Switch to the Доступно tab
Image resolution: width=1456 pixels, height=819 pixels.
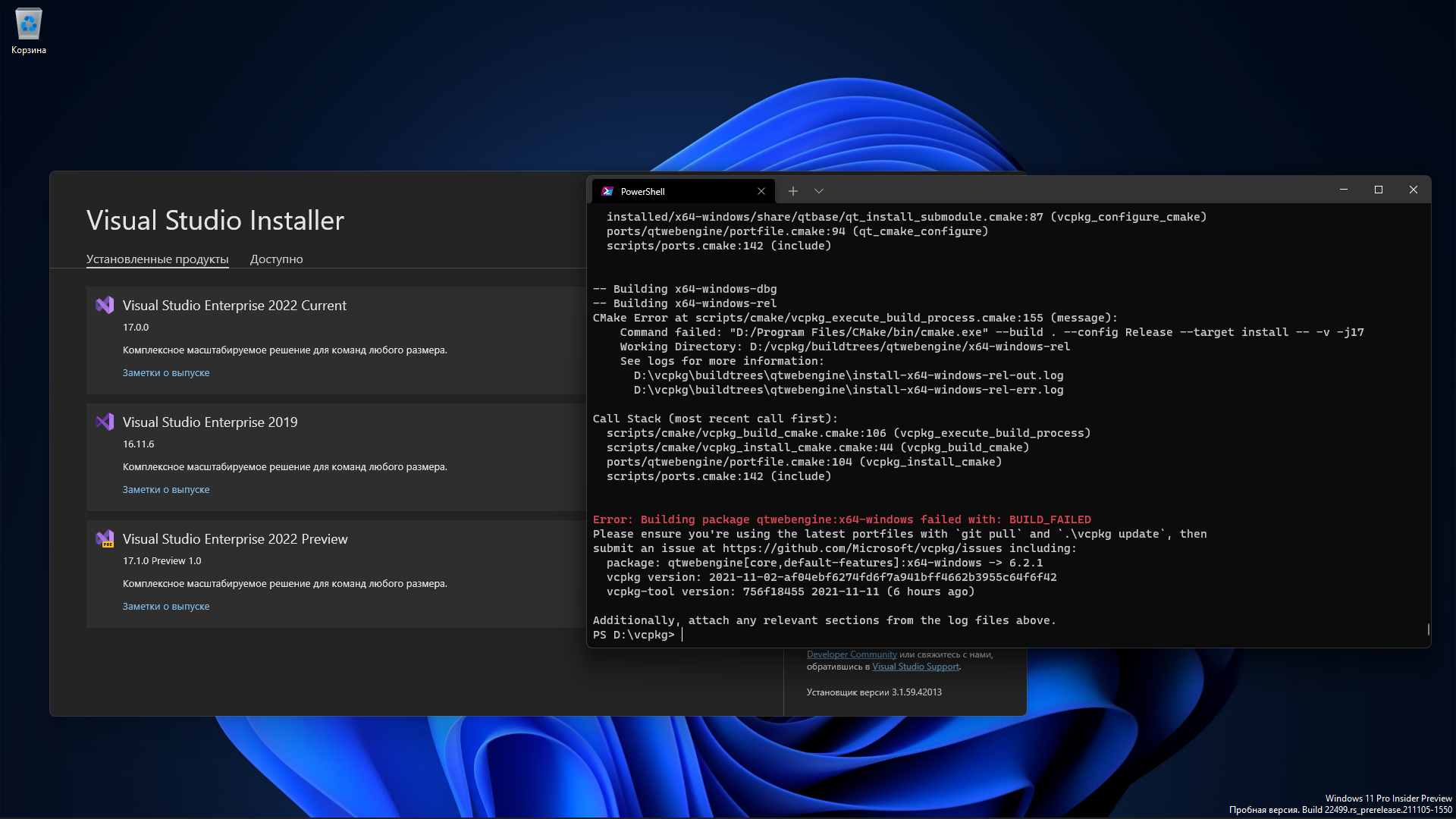pos(276,259)
